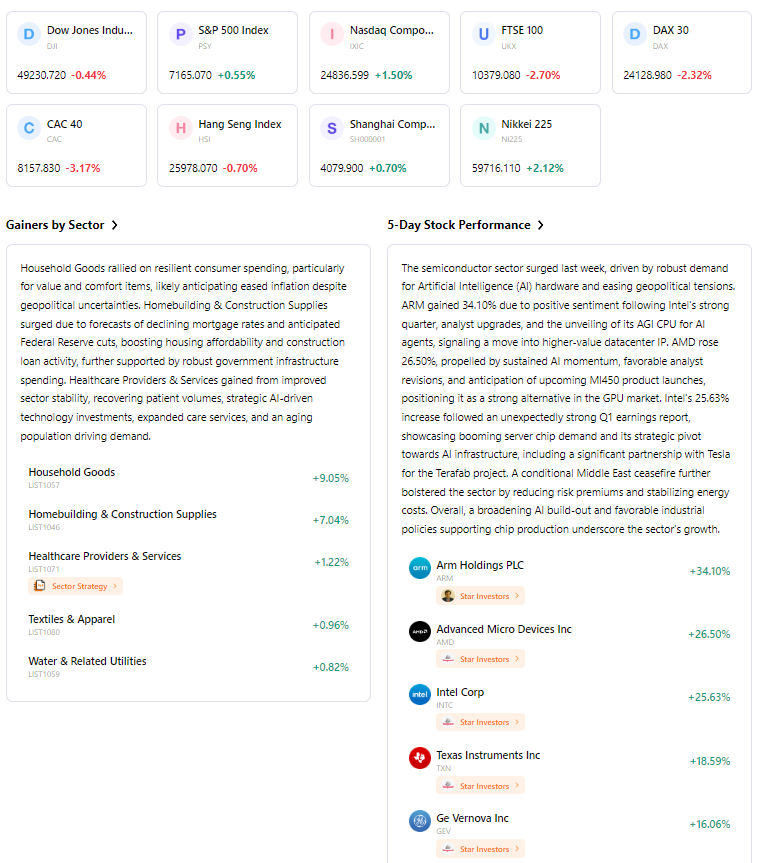Click the Intel logo next to INTC
Screen dimensions: 768x863
point(420,694)
